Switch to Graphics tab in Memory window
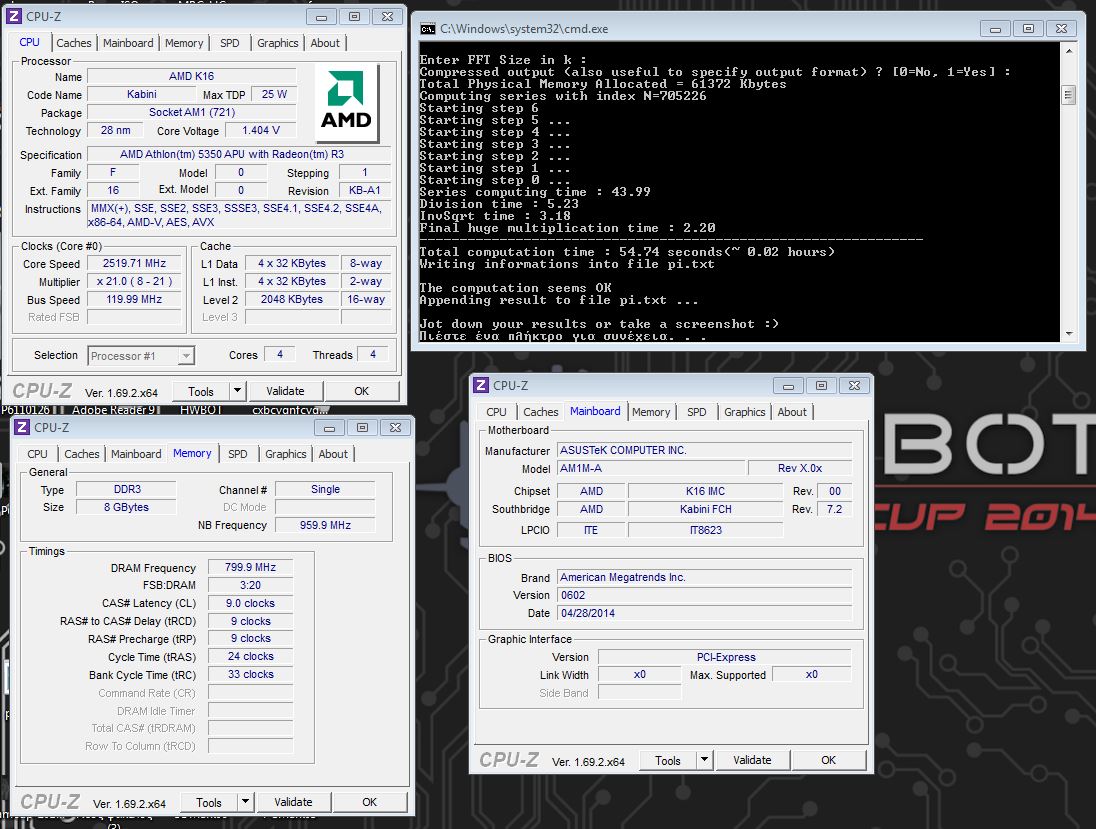Viewport: 1096px width, 829px height. [x=285, y=454]
